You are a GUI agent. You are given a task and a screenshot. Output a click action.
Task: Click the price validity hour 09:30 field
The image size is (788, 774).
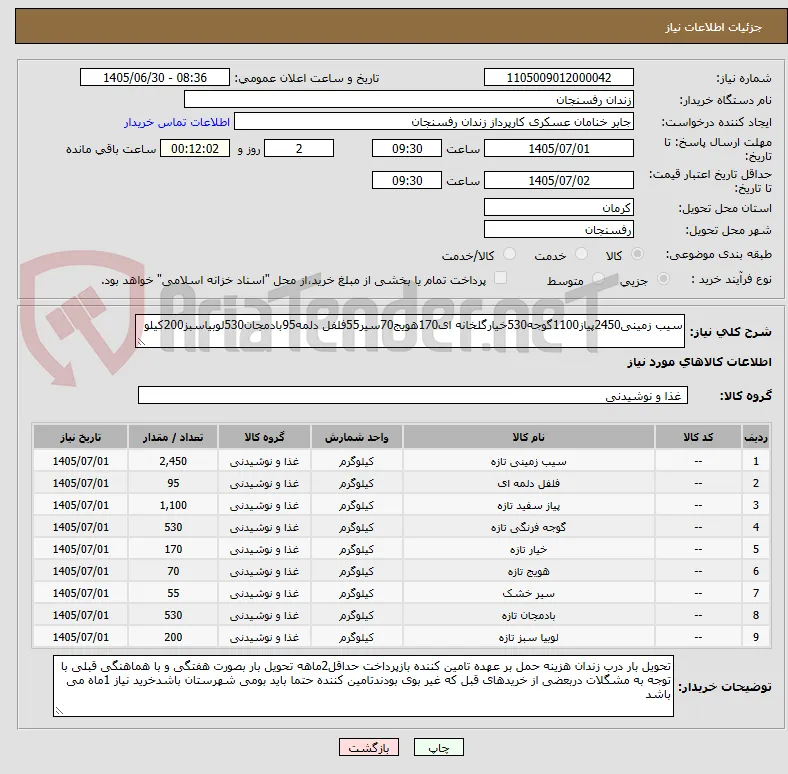tap(407, 180)
